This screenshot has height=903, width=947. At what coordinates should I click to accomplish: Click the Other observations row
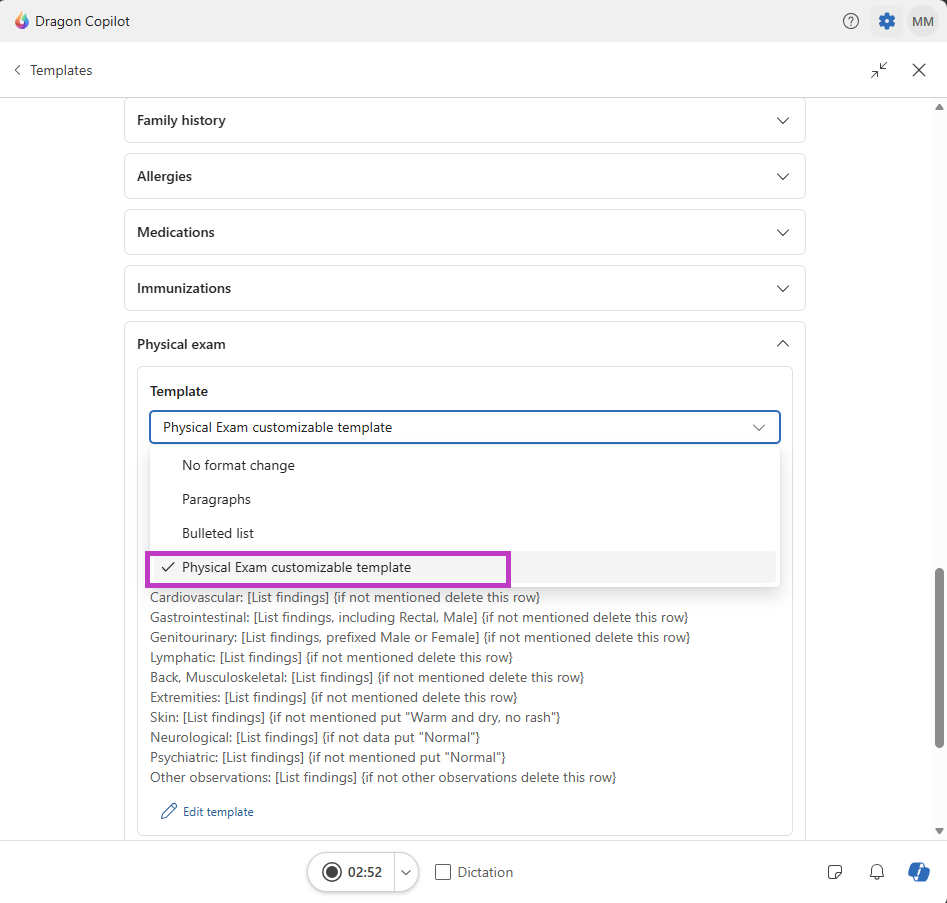tap(383, 777)
